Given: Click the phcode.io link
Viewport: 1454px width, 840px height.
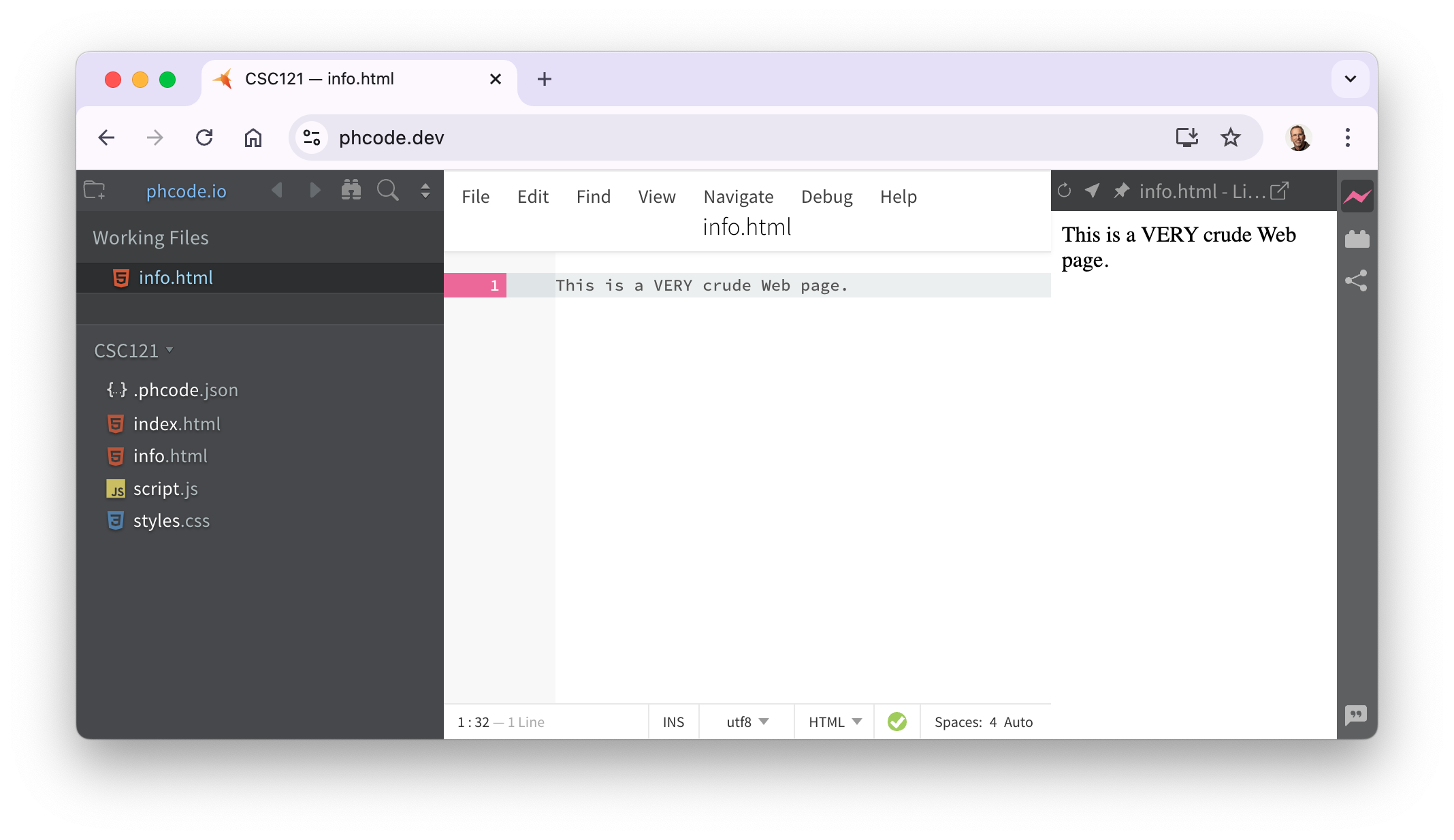Looking at the screenshot, I should pyautogui.click(x=186, y=191).
